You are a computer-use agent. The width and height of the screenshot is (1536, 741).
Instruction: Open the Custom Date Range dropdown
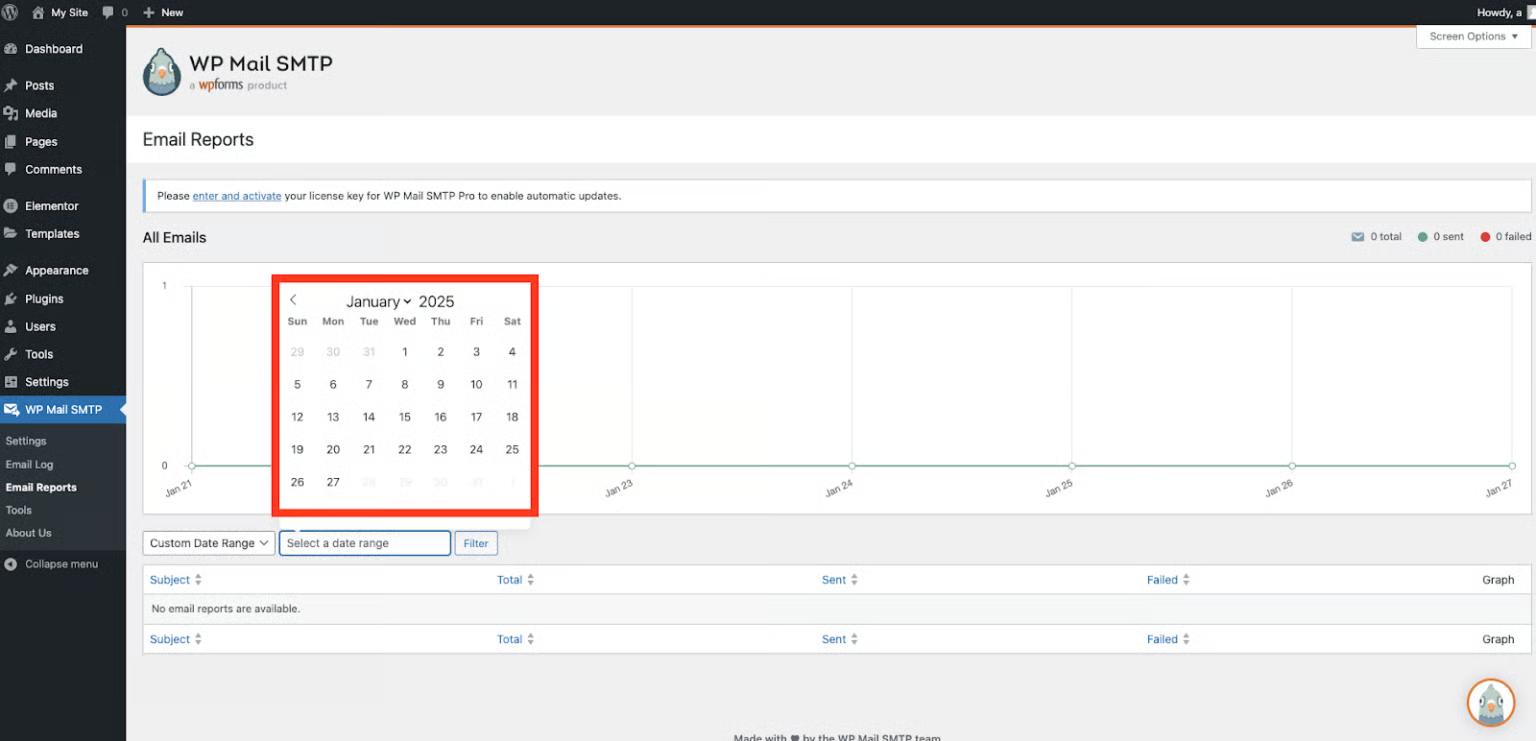pyautogui.click(x=209, y=543)
